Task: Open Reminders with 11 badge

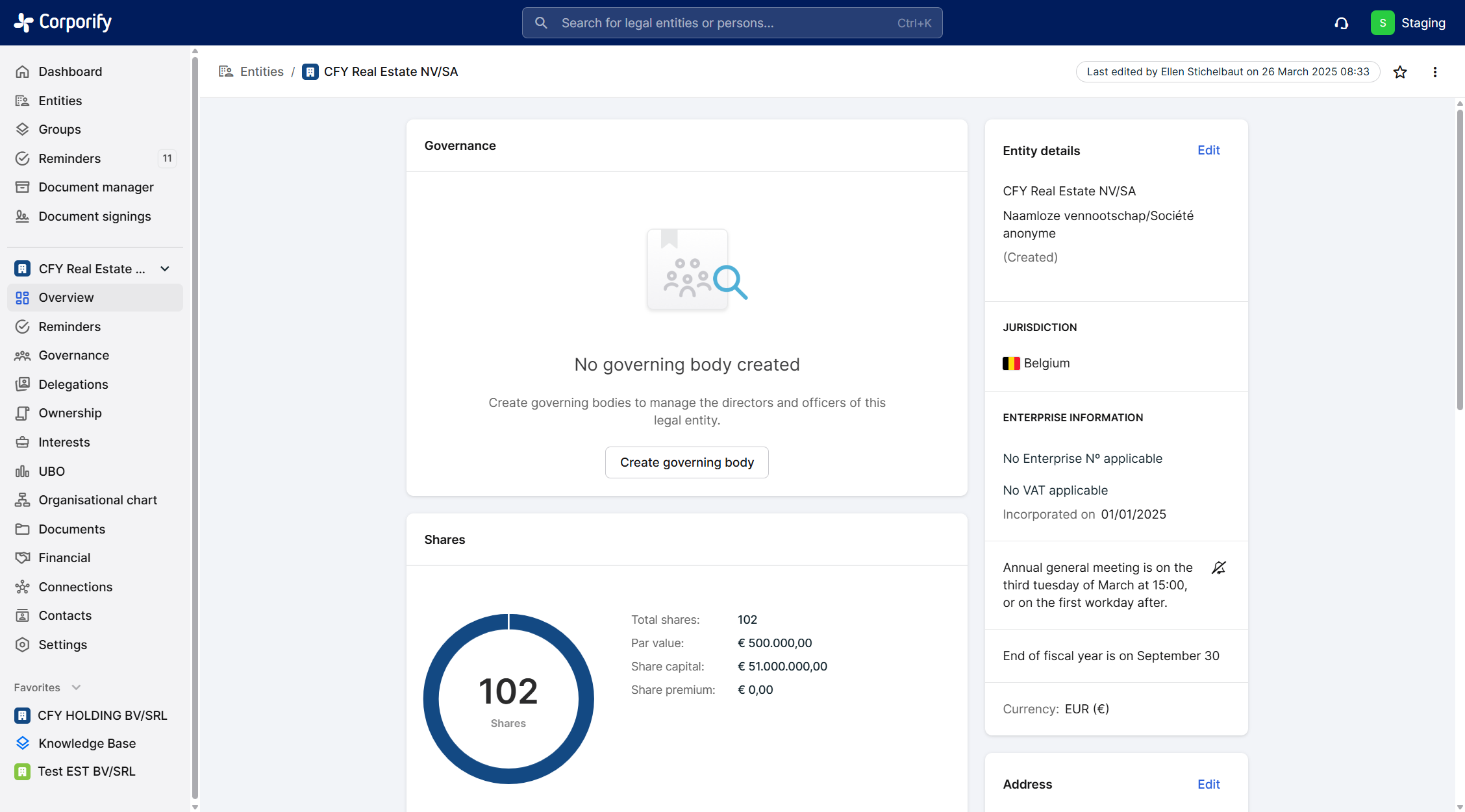Action: pos(69,158)
